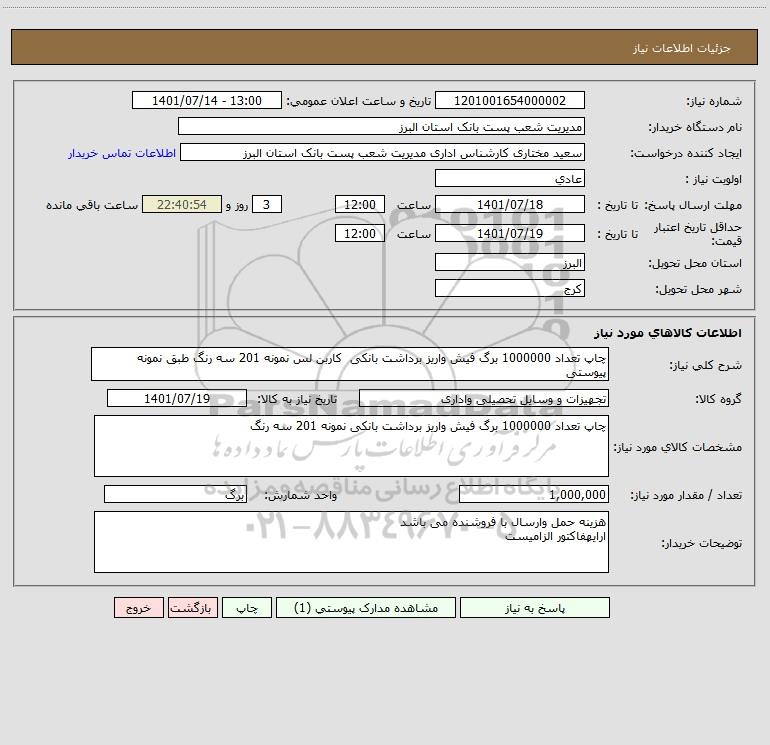Click the announcement date field 1401/07/14 - 13:00
Screen dimensions: 770x745
click(207, 100)
